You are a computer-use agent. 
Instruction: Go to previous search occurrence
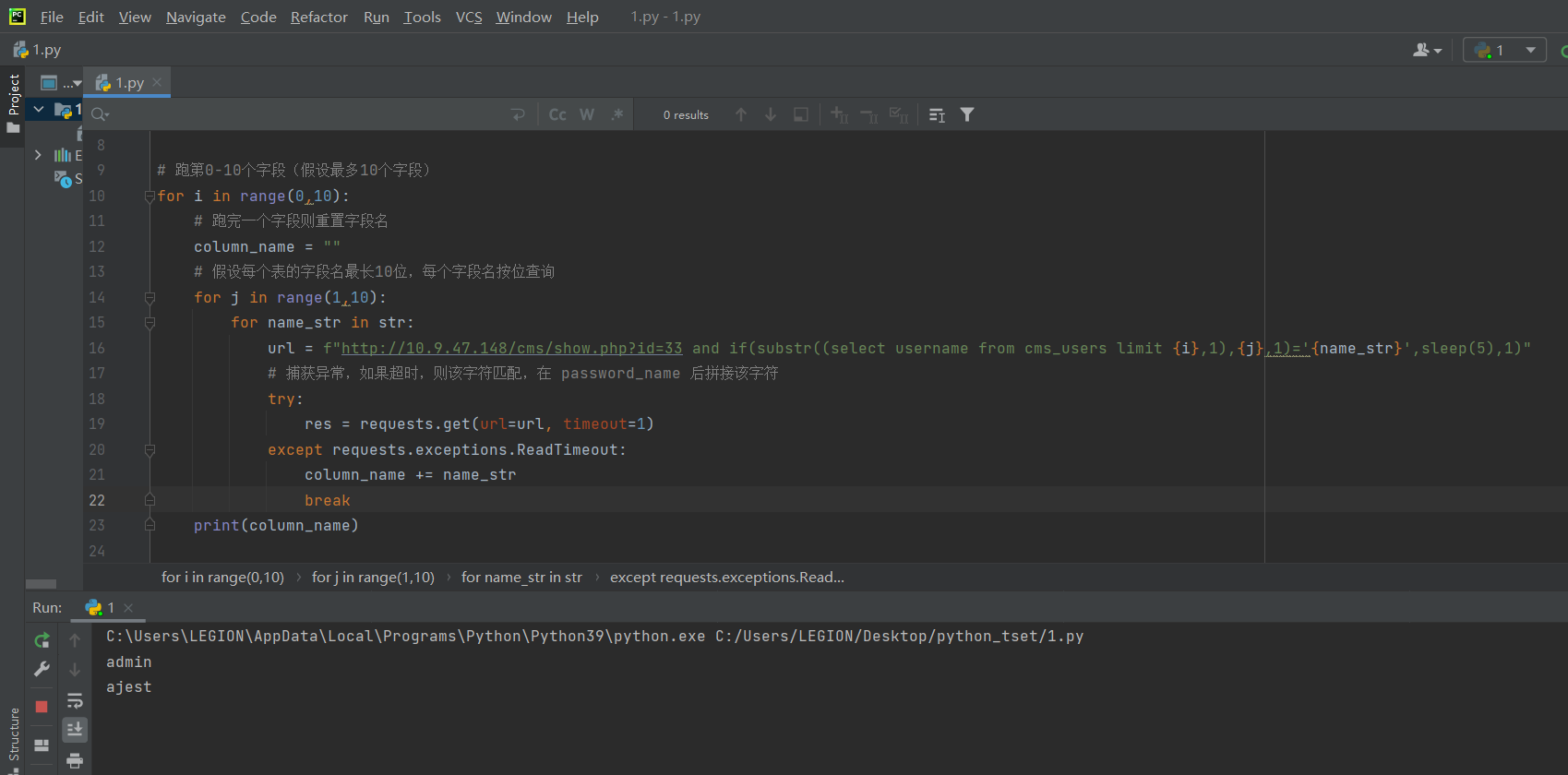[x=741, y=114]
